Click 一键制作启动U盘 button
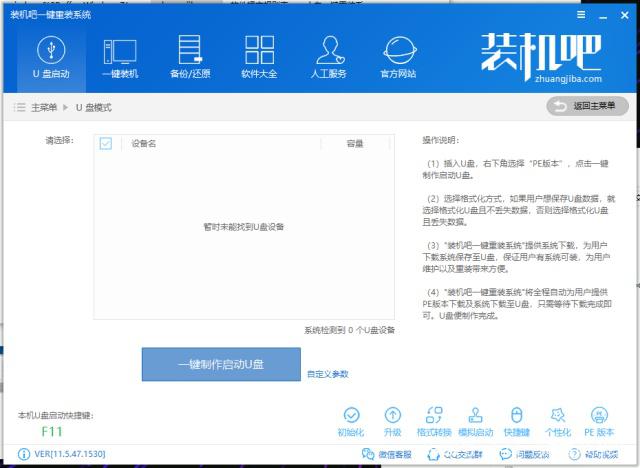 coord(220,364)
